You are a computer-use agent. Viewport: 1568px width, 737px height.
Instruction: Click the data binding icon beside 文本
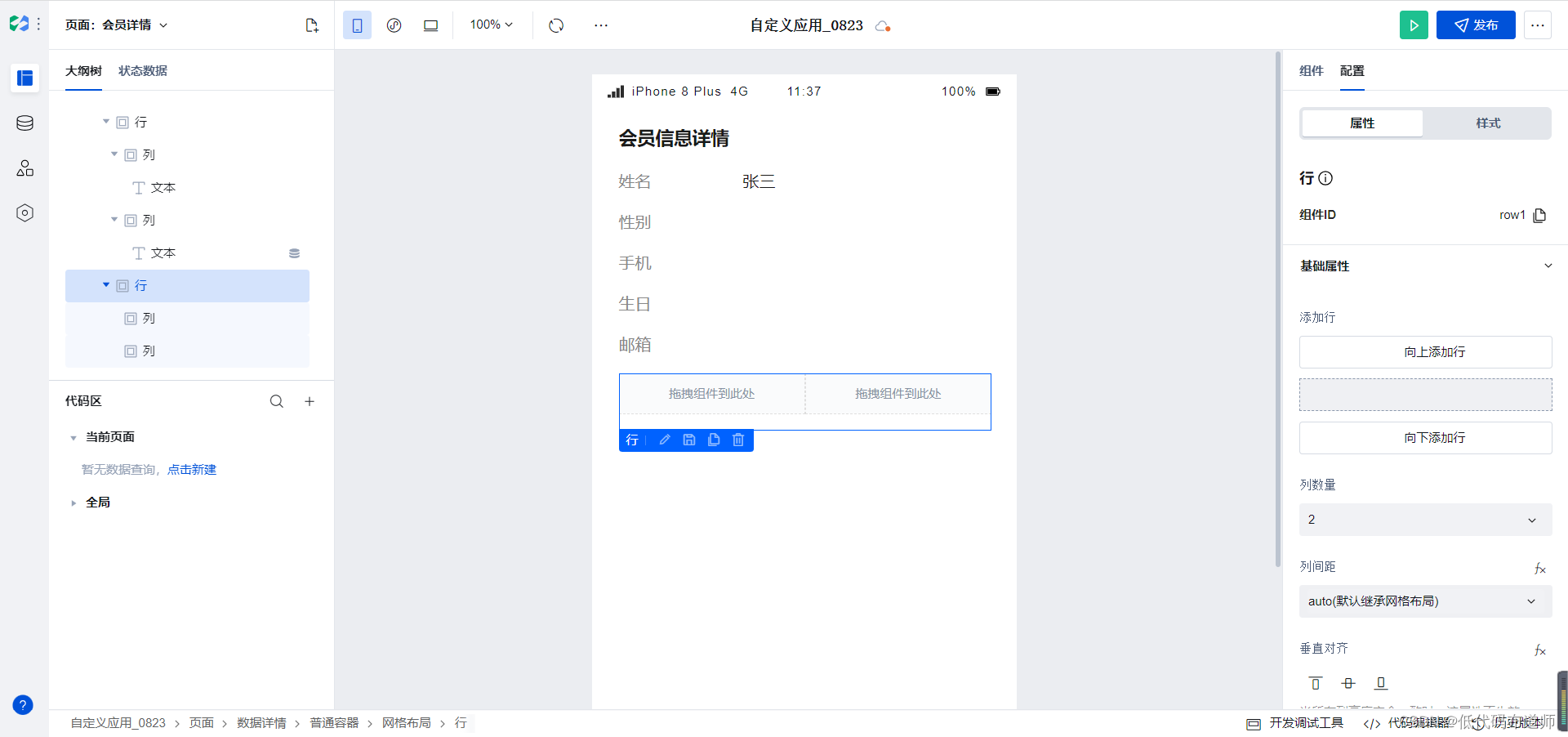(x=294, y=253)
